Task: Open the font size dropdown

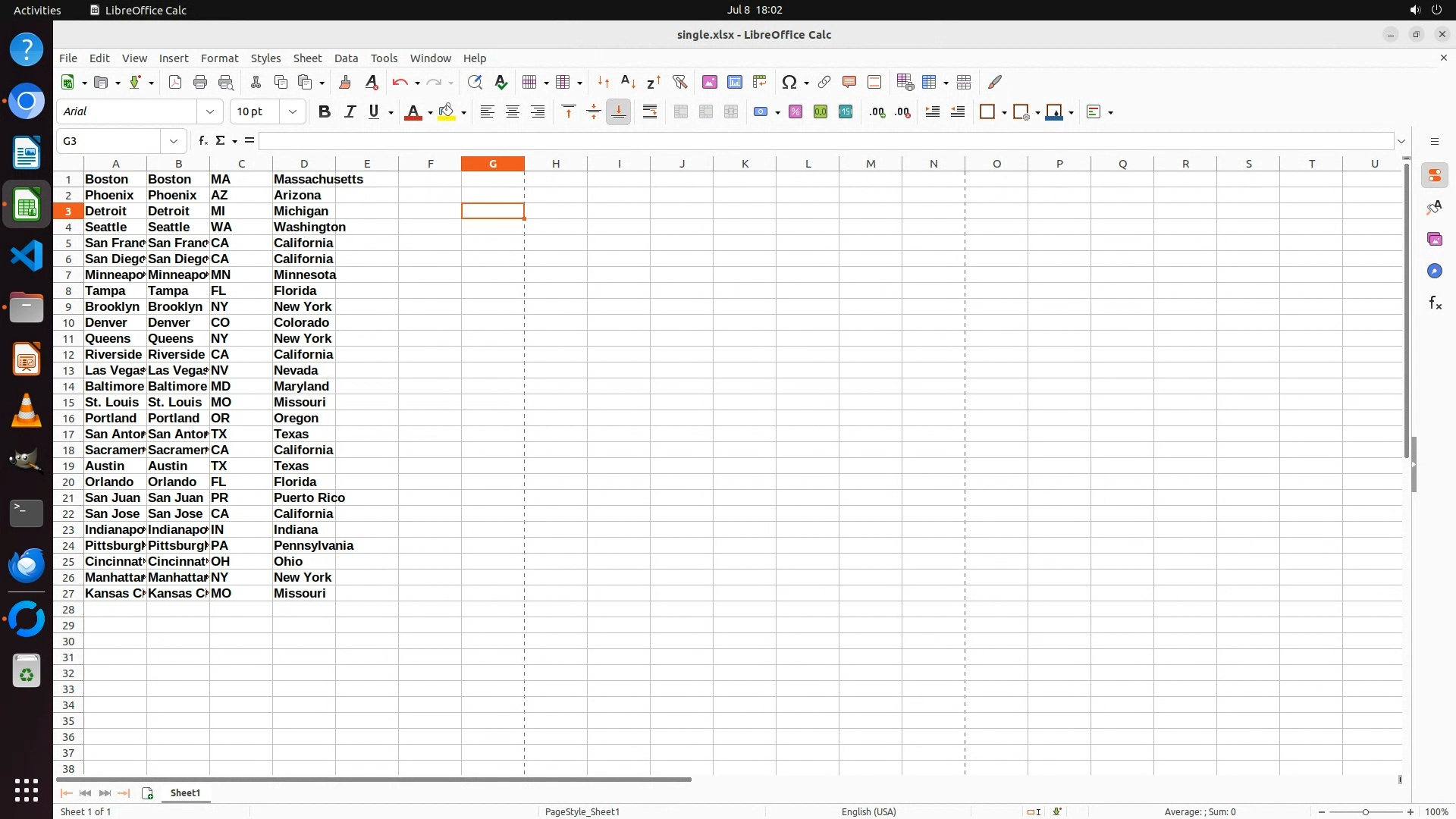Action: pyautogui.click(x=292, y=112)
